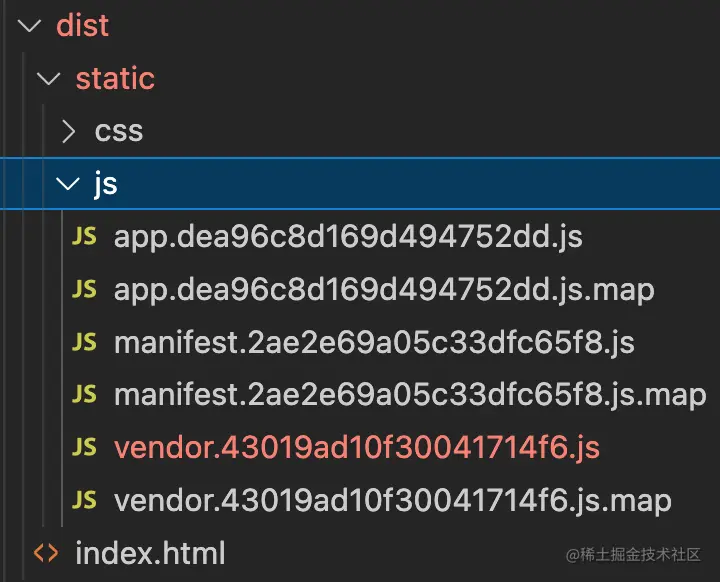Collapse the static folder chevron
The height and width of the screenshot is (582, 720).
[x=49, y=79]
